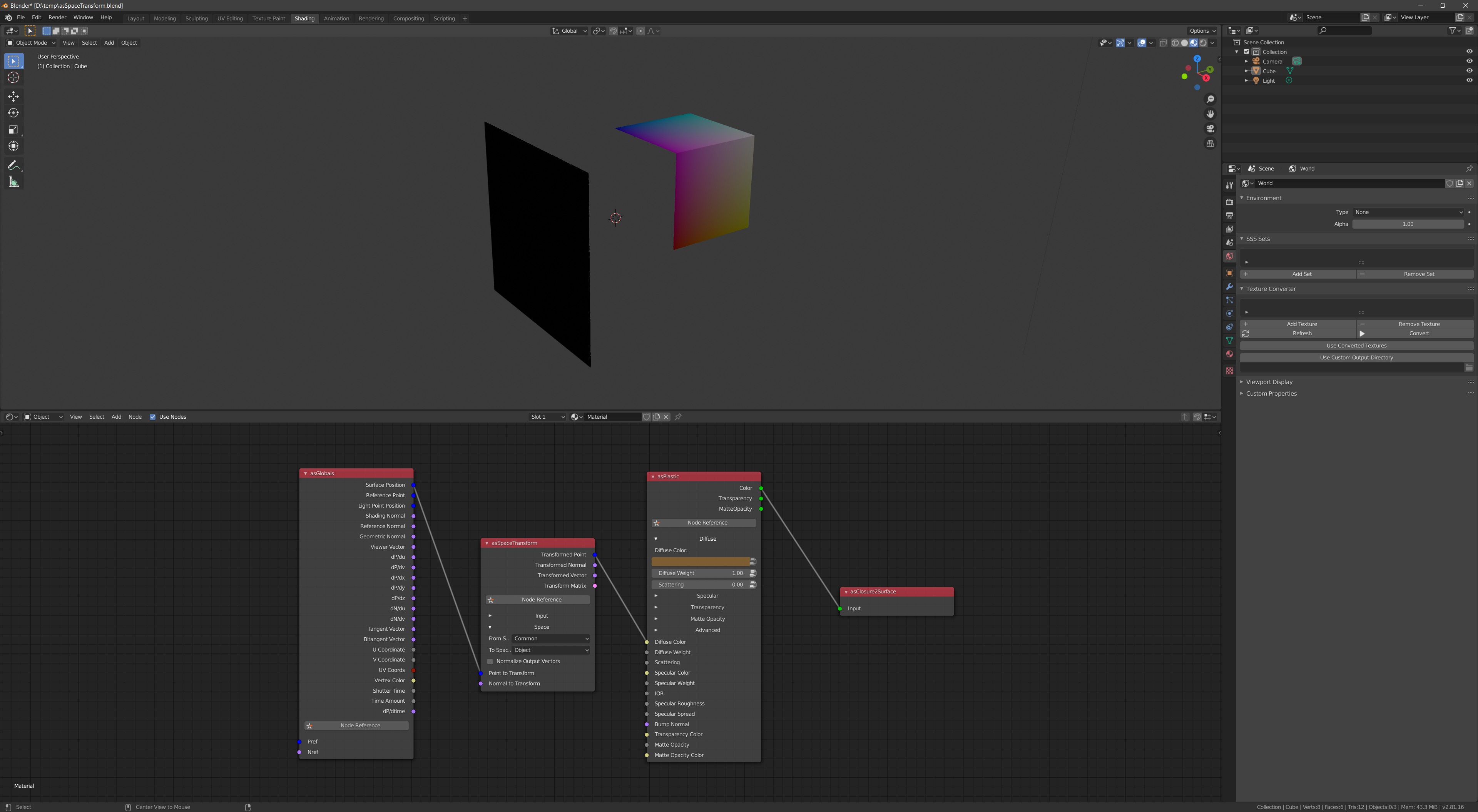Enable Normalize Output Vectors in asSpaceTransform node
Screen dimensions: 1478x812
coord(491,661)
